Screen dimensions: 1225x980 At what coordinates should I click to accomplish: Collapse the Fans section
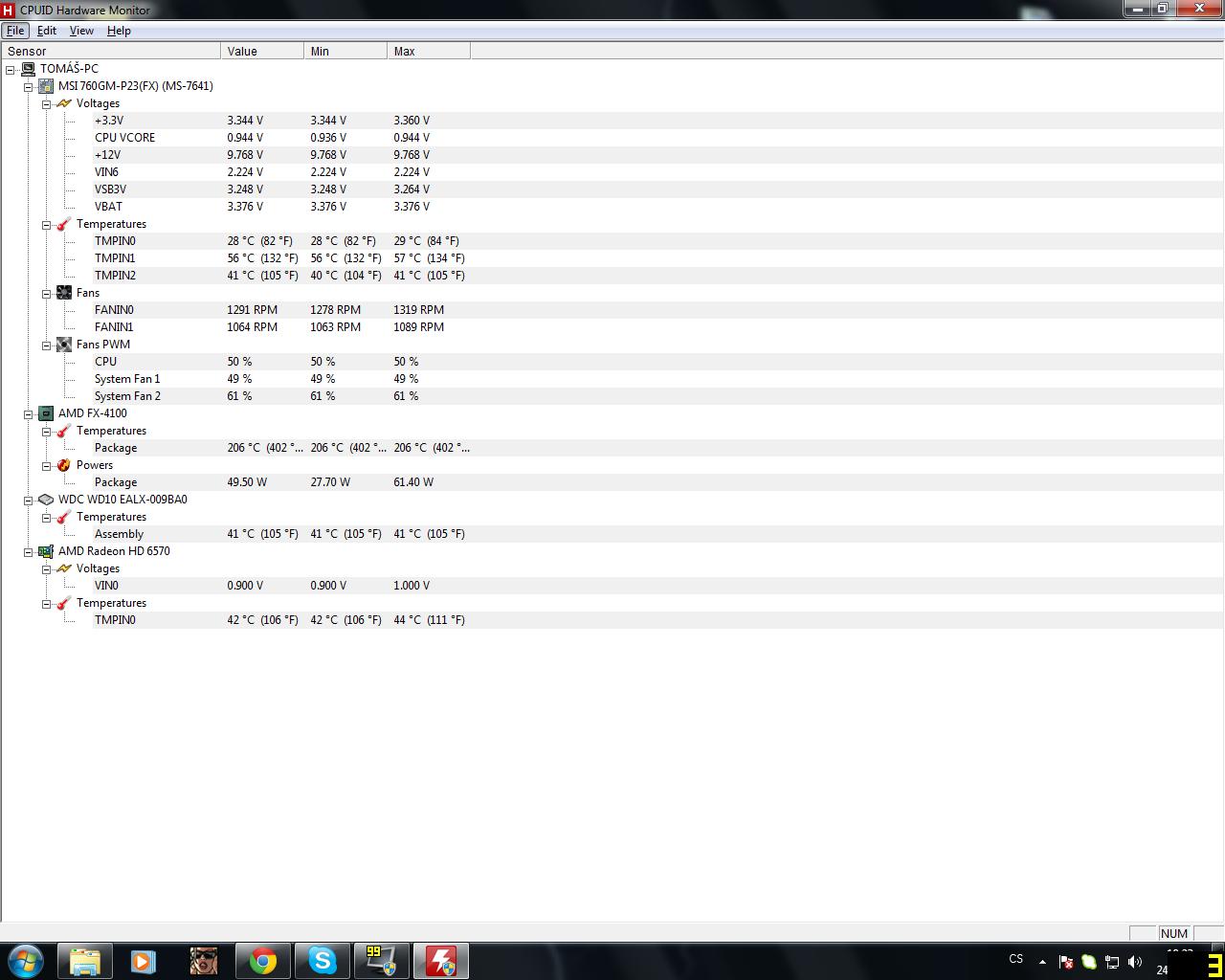tap(46, 293)
